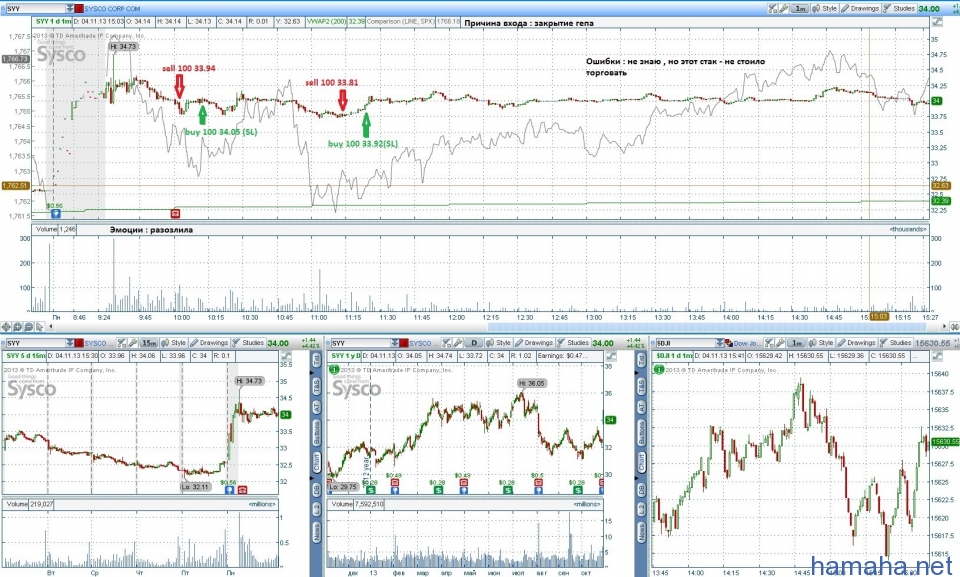
Task: Click the Buttons side tab left of the daily chart
Action: 317,432
